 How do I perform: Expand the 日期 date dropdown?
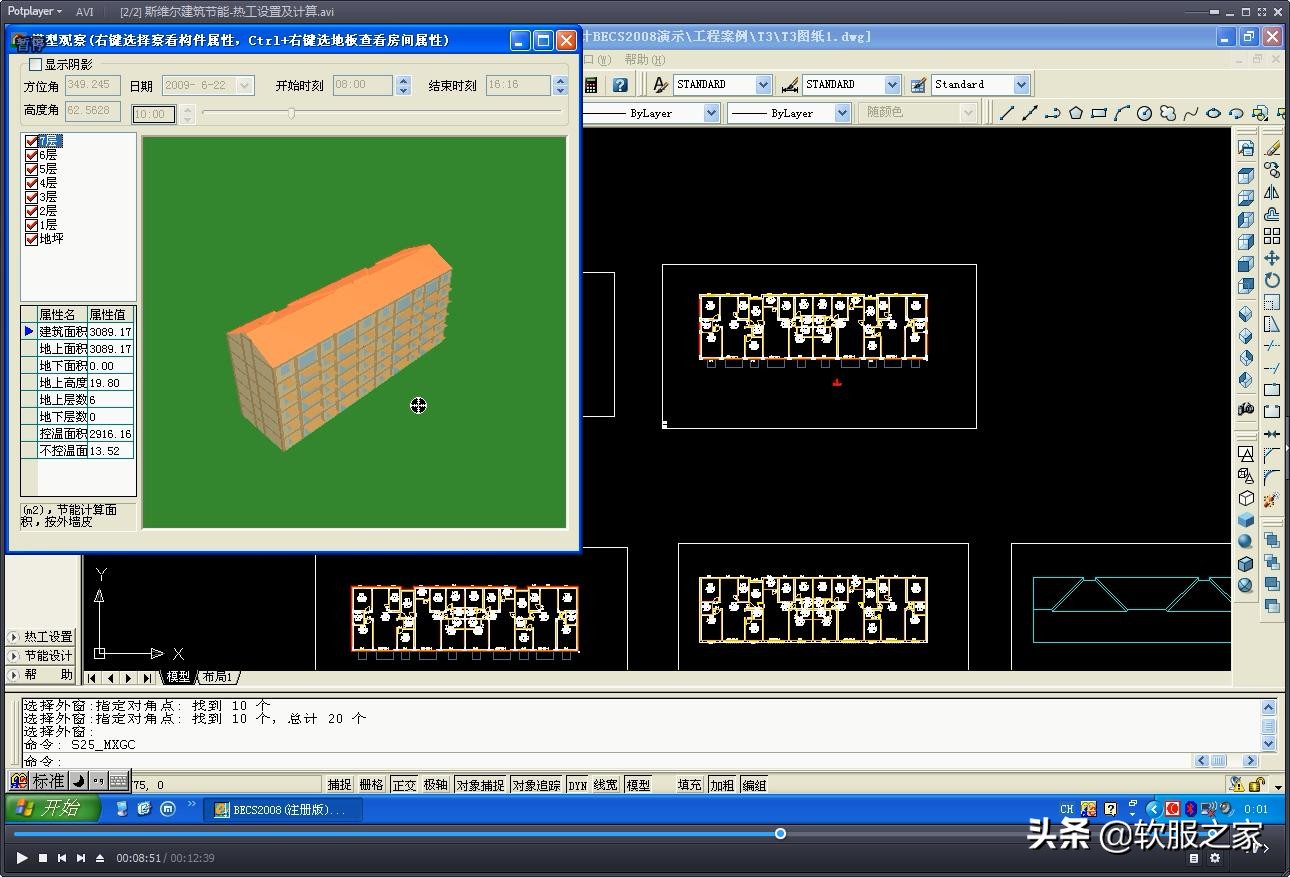coord(245,86)
